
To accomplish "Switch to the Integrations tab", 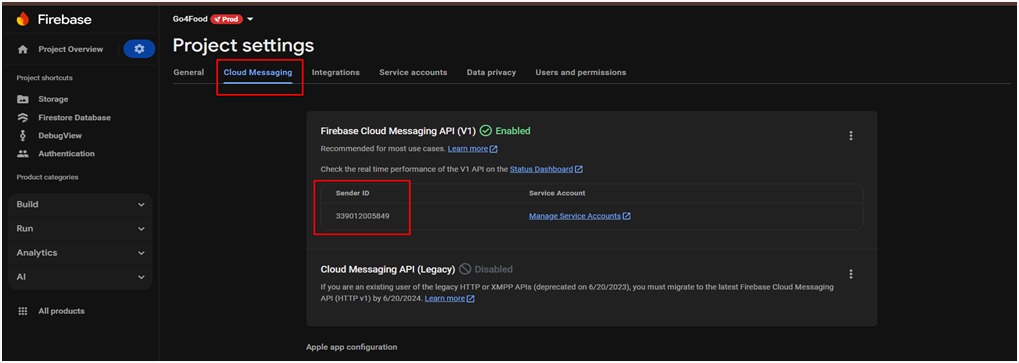I will (x=335, y=72).
